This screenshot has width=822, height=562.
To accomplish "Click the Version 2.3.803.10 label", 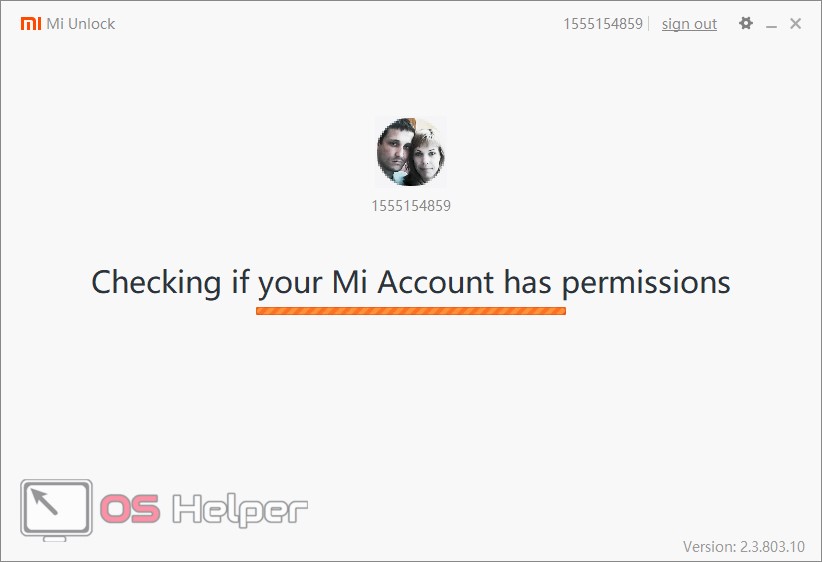I will click(743, 546).
